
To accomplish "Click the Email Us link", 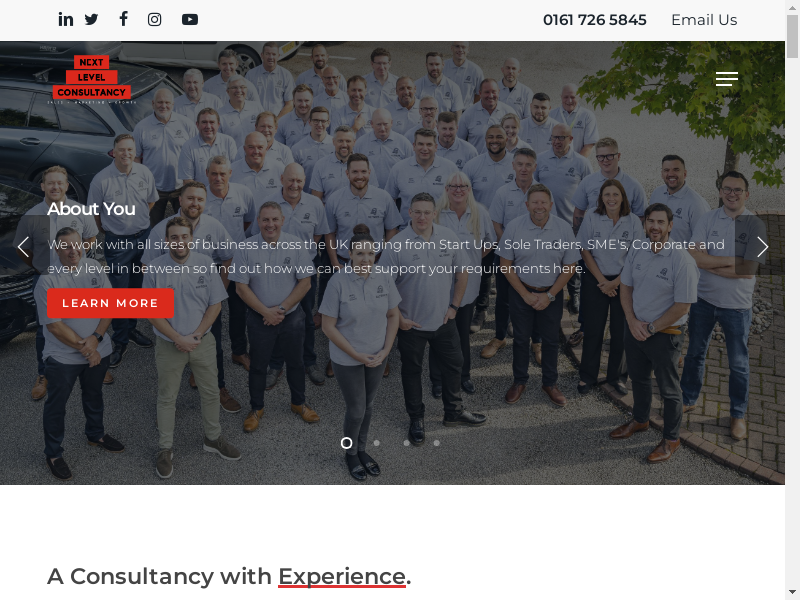I will [704, 20].
